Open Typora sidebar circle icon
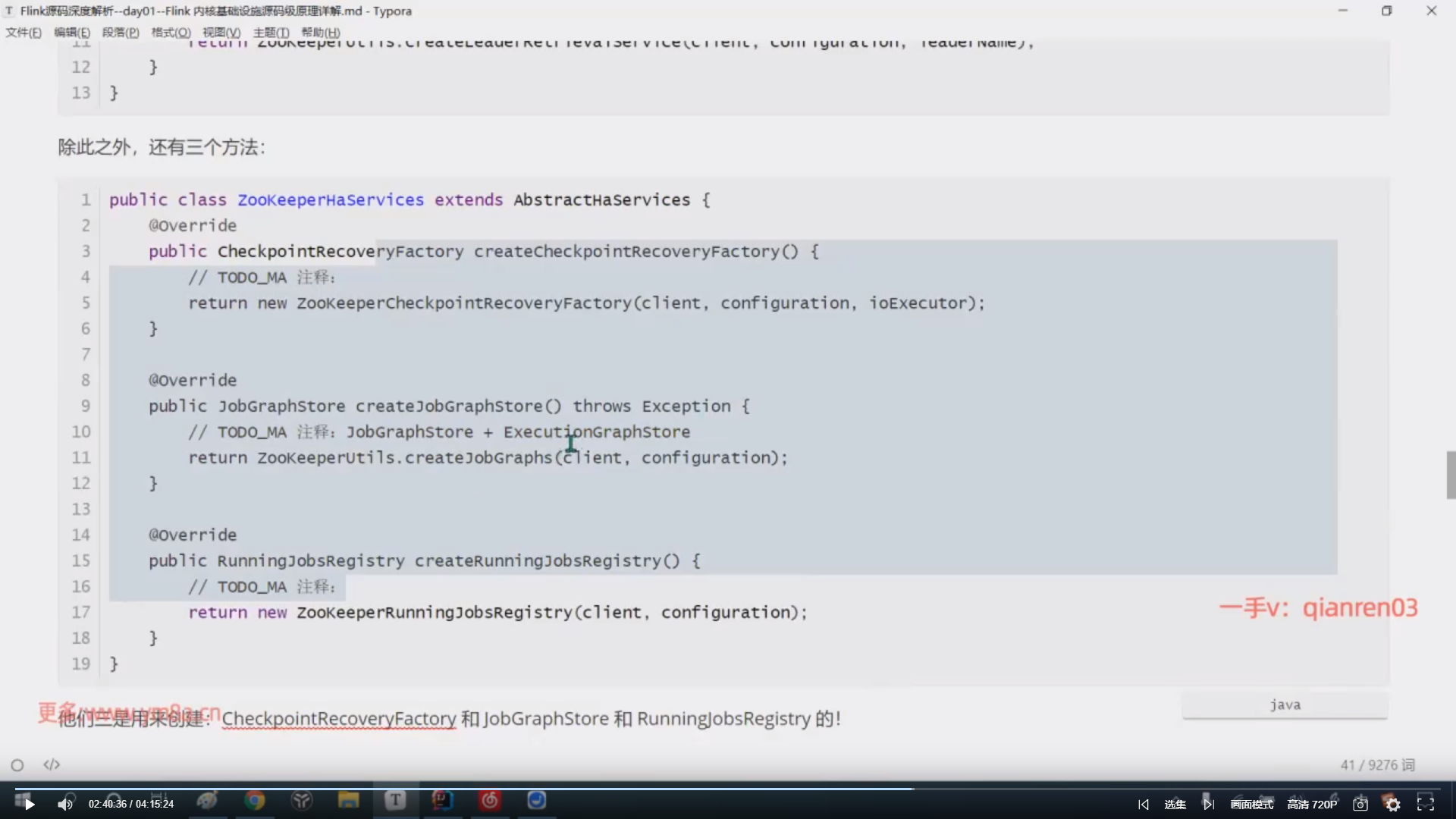Viewport: 1456px width, 819px height. (17, 765)
